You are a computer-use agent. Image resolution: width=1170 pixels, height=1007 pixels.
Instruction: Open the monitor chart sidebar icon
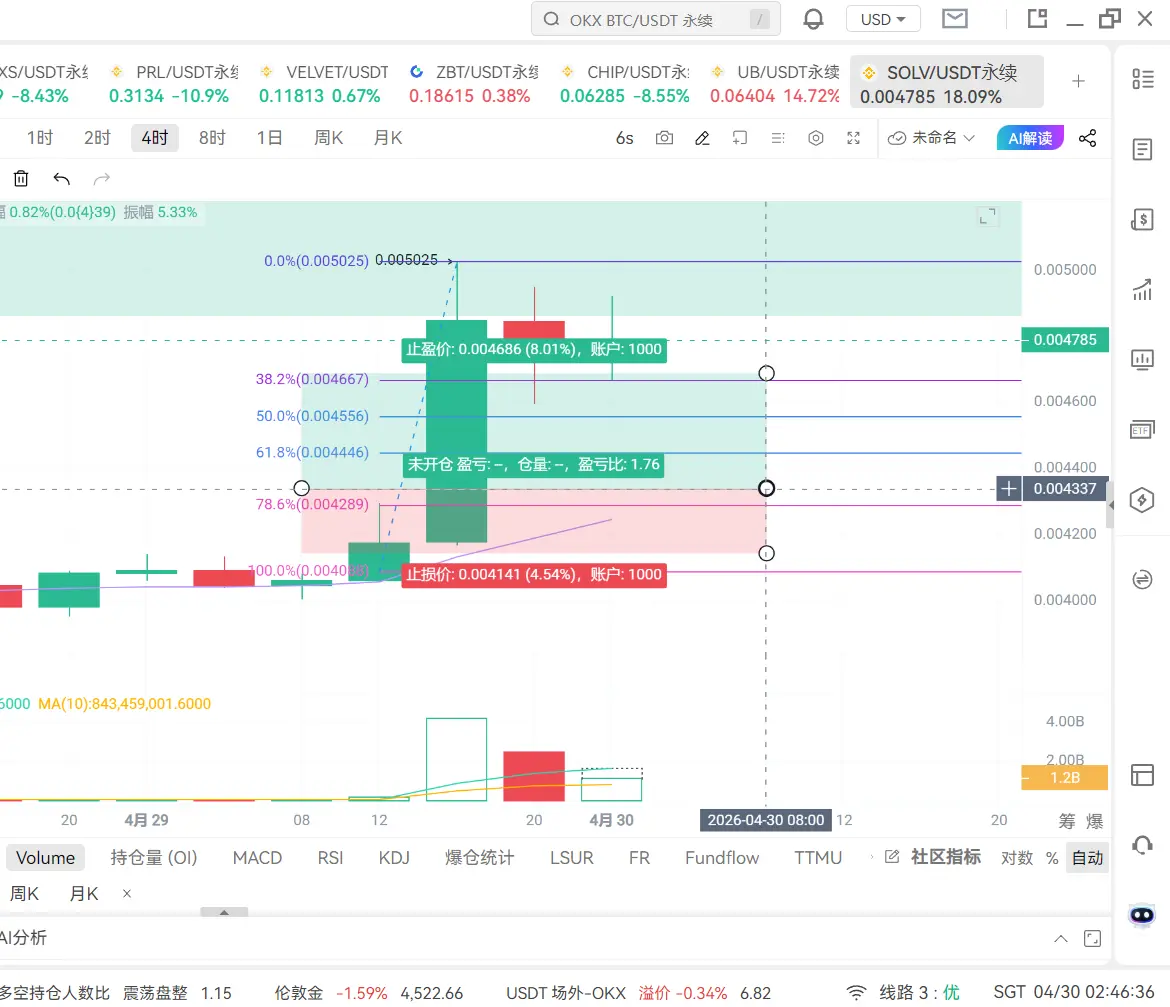[1142, 360]
